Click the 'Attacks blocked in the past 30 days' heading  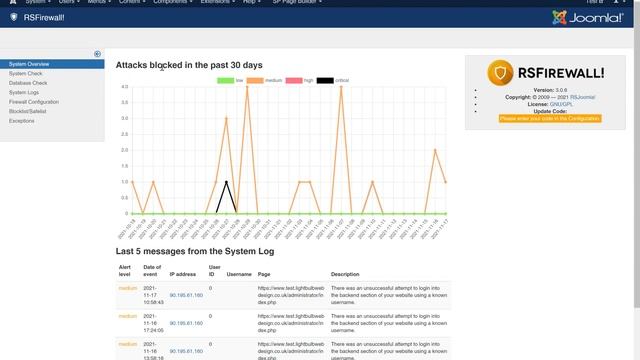click(x=189, y=65)
